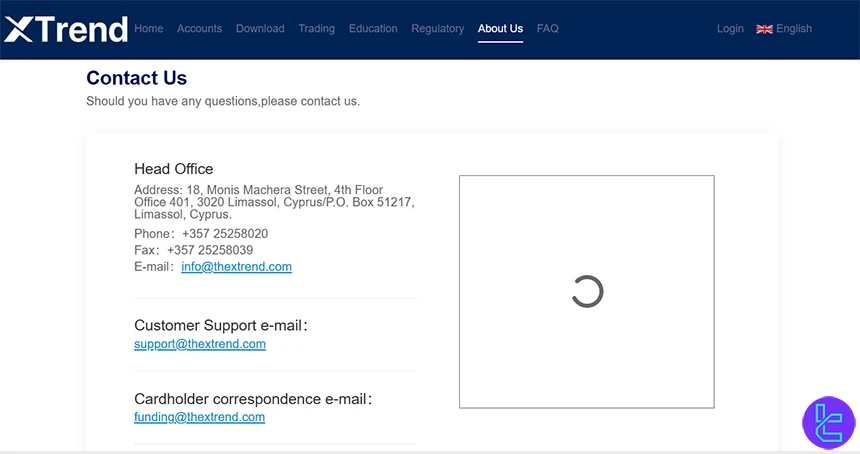The image size is (860, 454).
Task: Click the Login link
Action: pyautogui.click(x=730, y=29)
